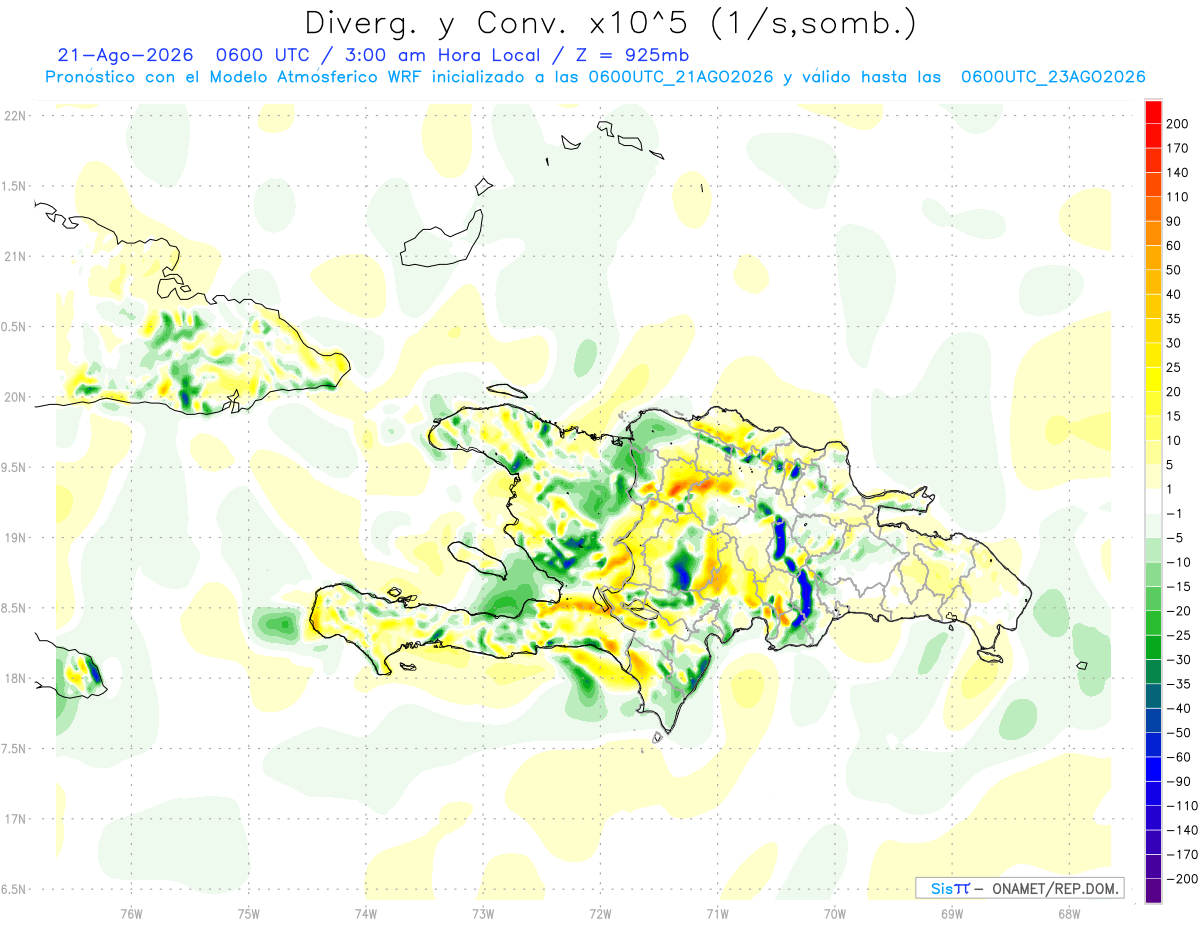The image size is (1200, 927).
Task: Click the white swatch between 1 and -1
Action: 1153,502
